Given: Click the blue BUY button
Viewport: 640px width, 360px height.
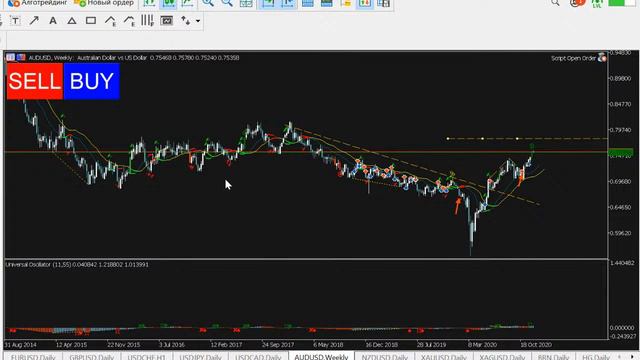Looking at the screenshot, I should (x=91, y=81).
